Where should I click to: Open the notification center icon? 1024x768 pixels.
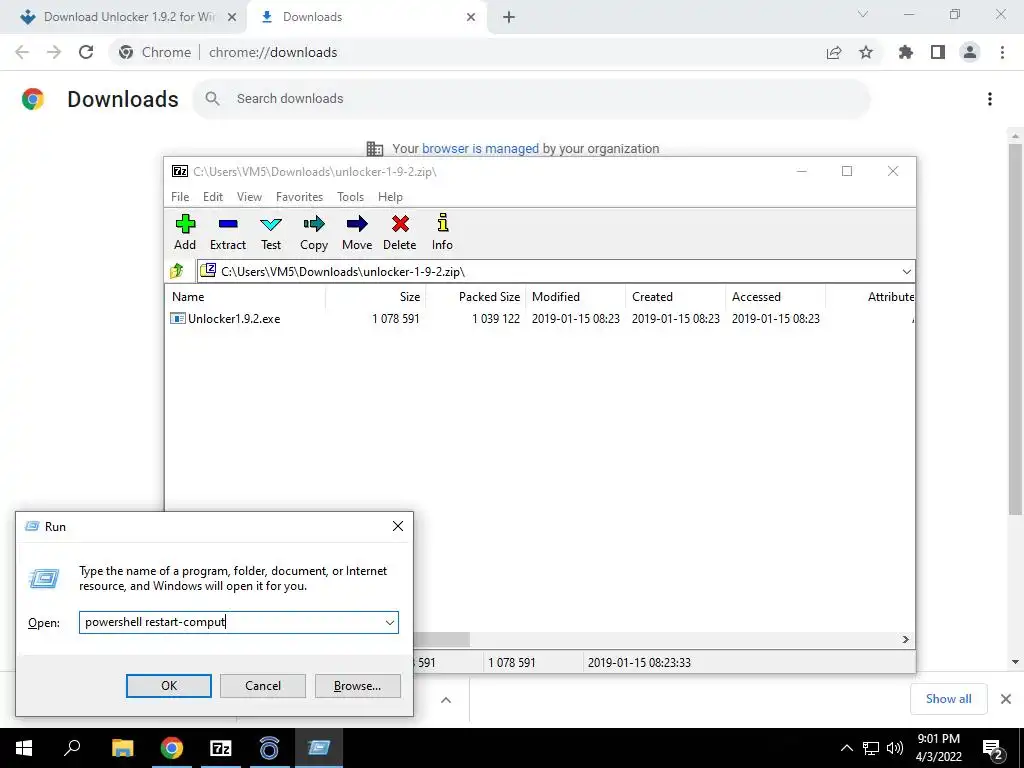(992, 748)
